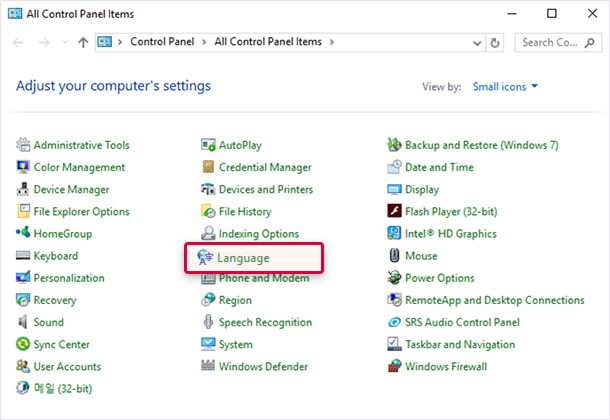Click the Refresh button in address bar

[x=494, y=43]
